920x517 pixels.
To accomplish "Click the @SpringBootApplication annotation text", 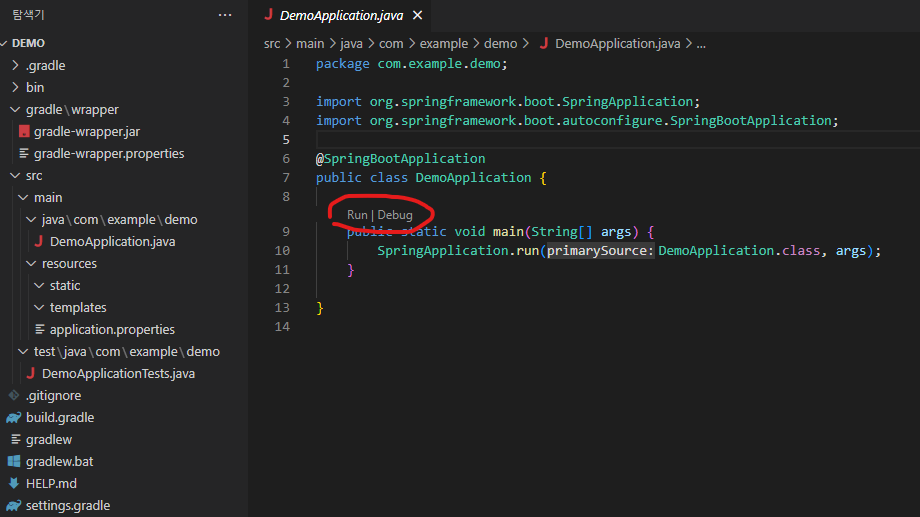I will click(401, 158).
